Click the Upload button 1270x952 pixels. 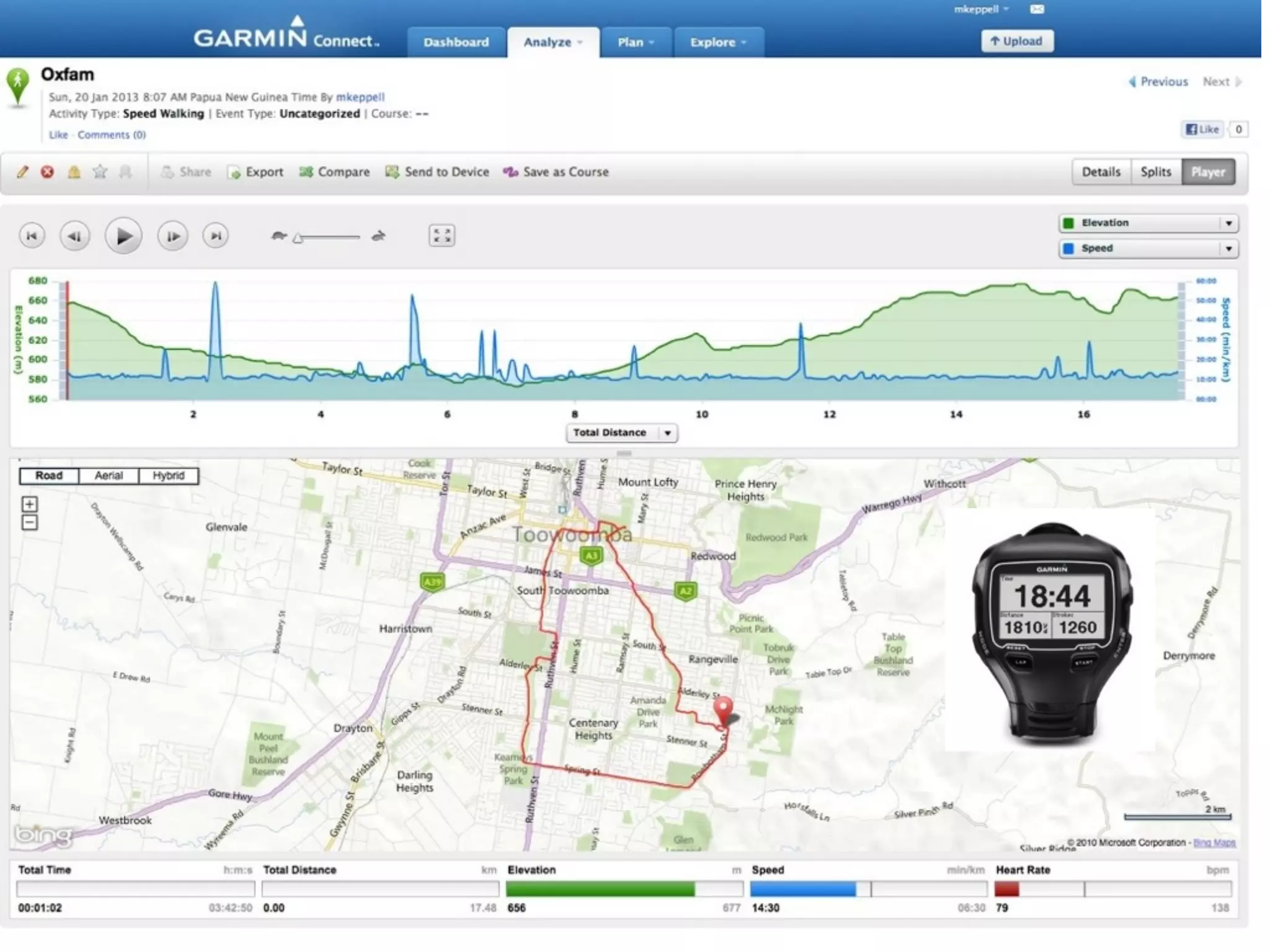(1016, 41)
